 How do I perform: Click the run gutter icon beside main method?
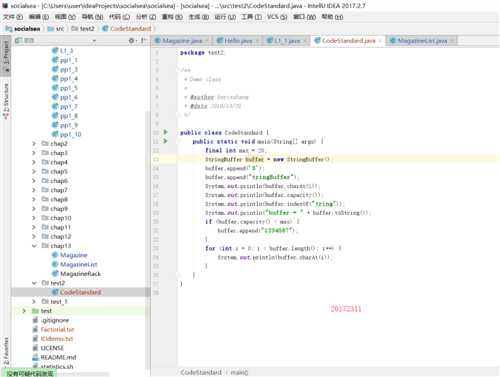[165, 141]
